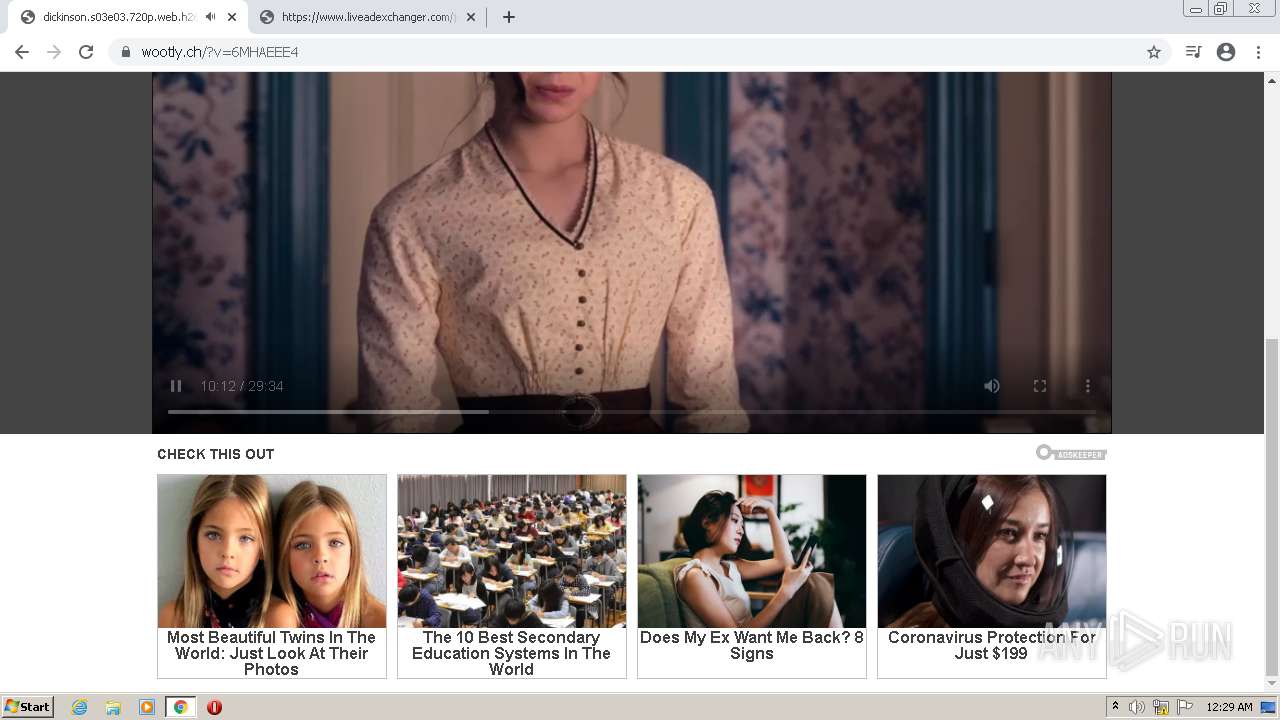Viewport: 1280px width, 720px height.
Task: Open a new browser tab
Action: [509, 17]
